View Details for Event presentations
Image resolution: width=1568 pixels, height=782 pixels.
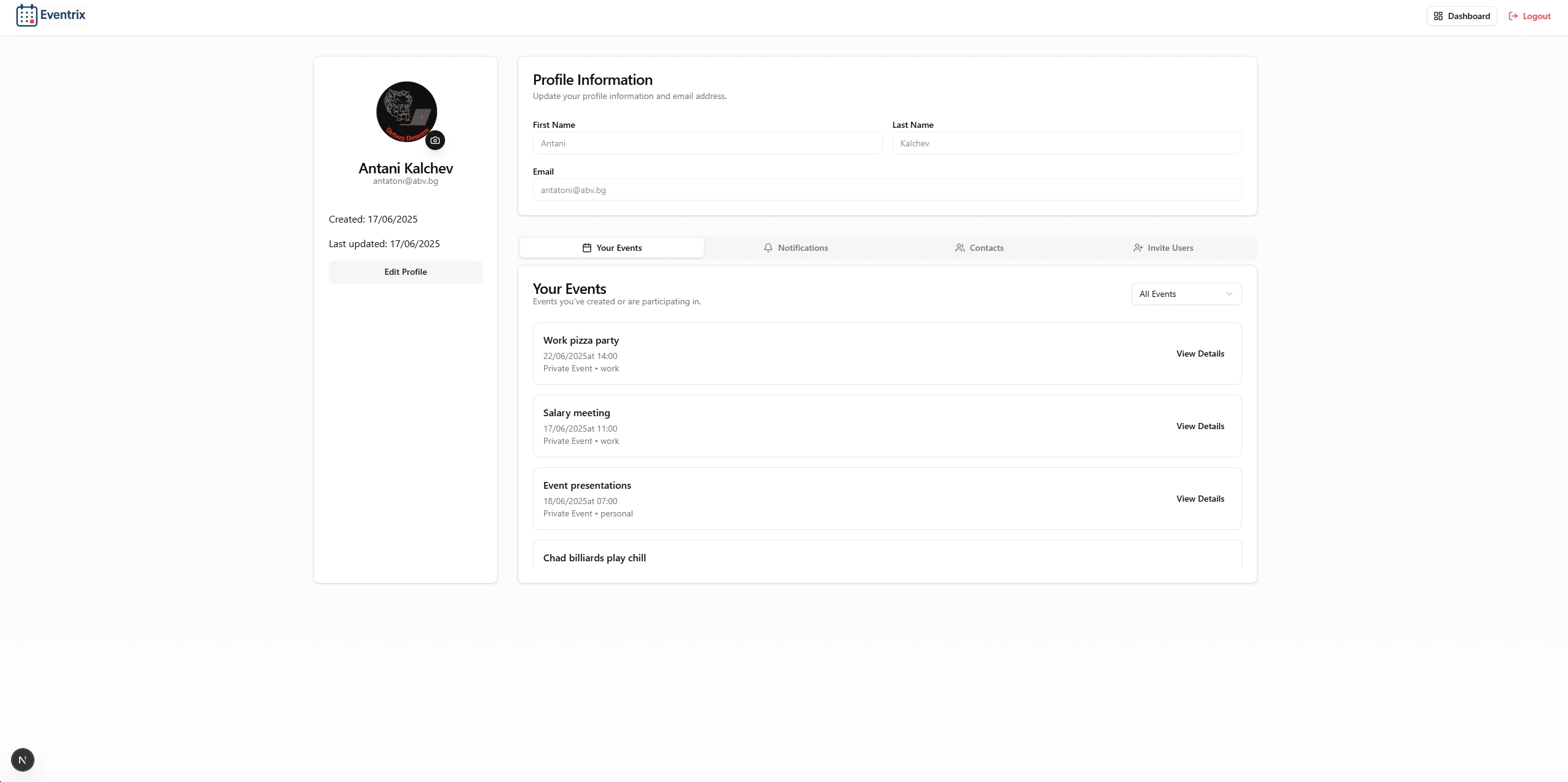(x=1200, y=499)
